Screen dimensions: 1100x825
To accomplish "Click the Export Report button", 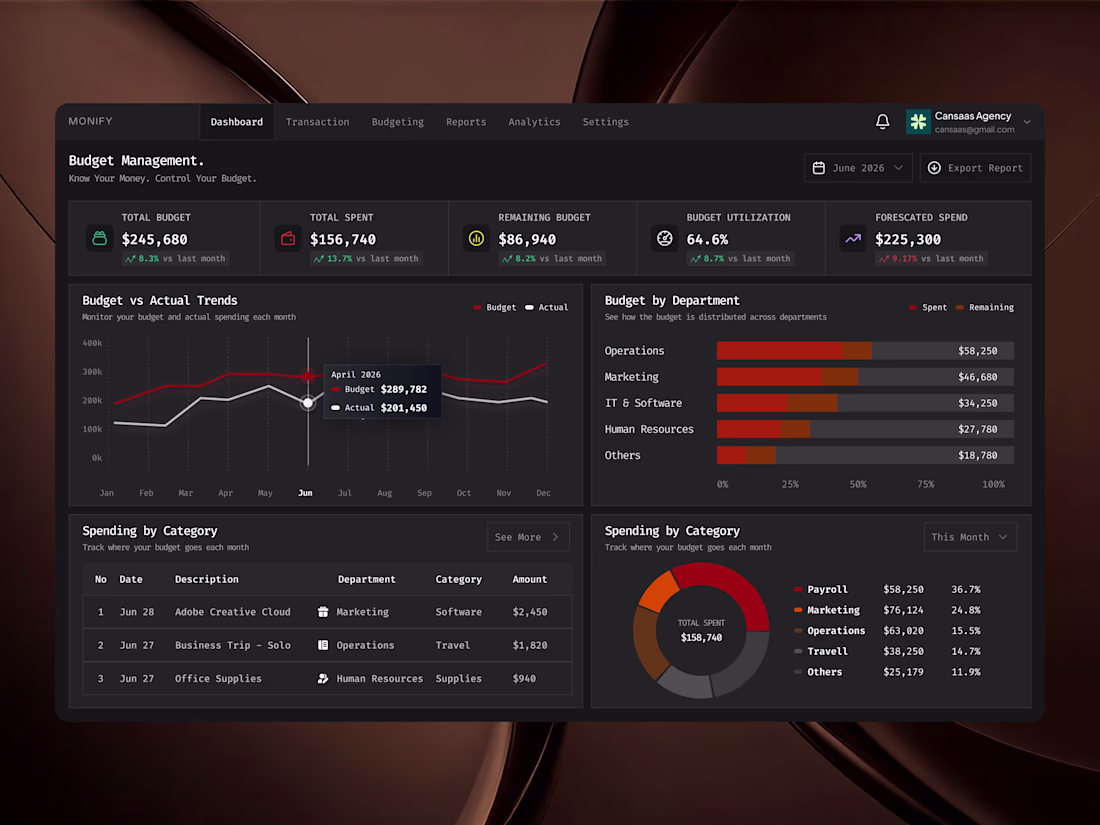I will [x=975, y=168].
